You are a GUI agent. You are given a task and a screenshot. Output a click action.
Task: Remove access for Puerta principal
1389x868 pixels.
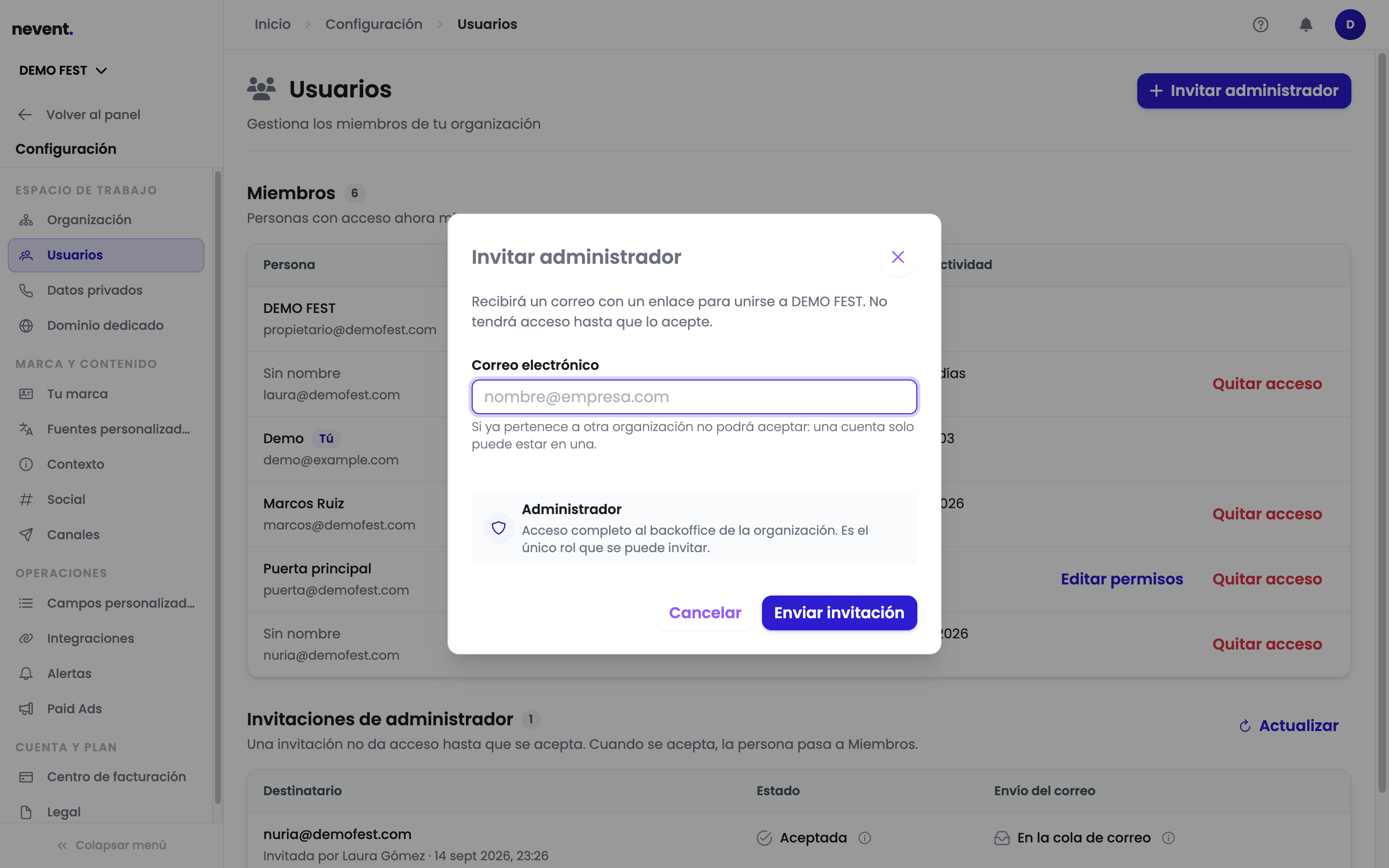pyautogui.click(x=1267, y=579)
